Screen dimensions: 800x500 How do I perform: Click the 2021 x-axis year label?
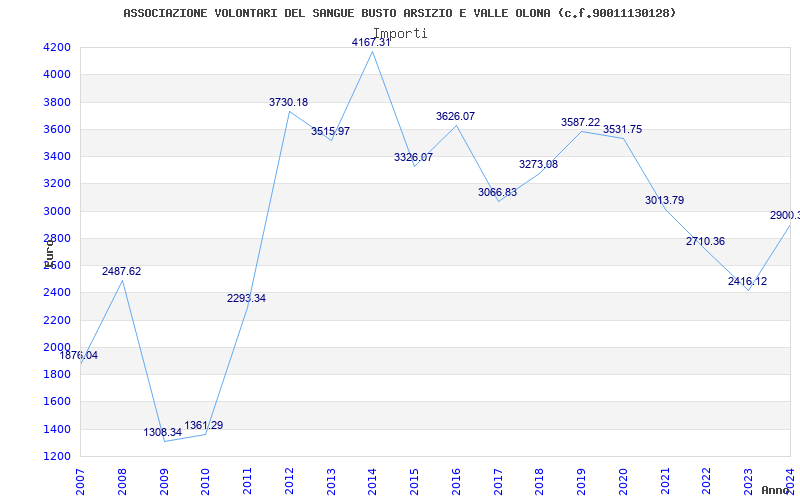[x=665, y=481]
